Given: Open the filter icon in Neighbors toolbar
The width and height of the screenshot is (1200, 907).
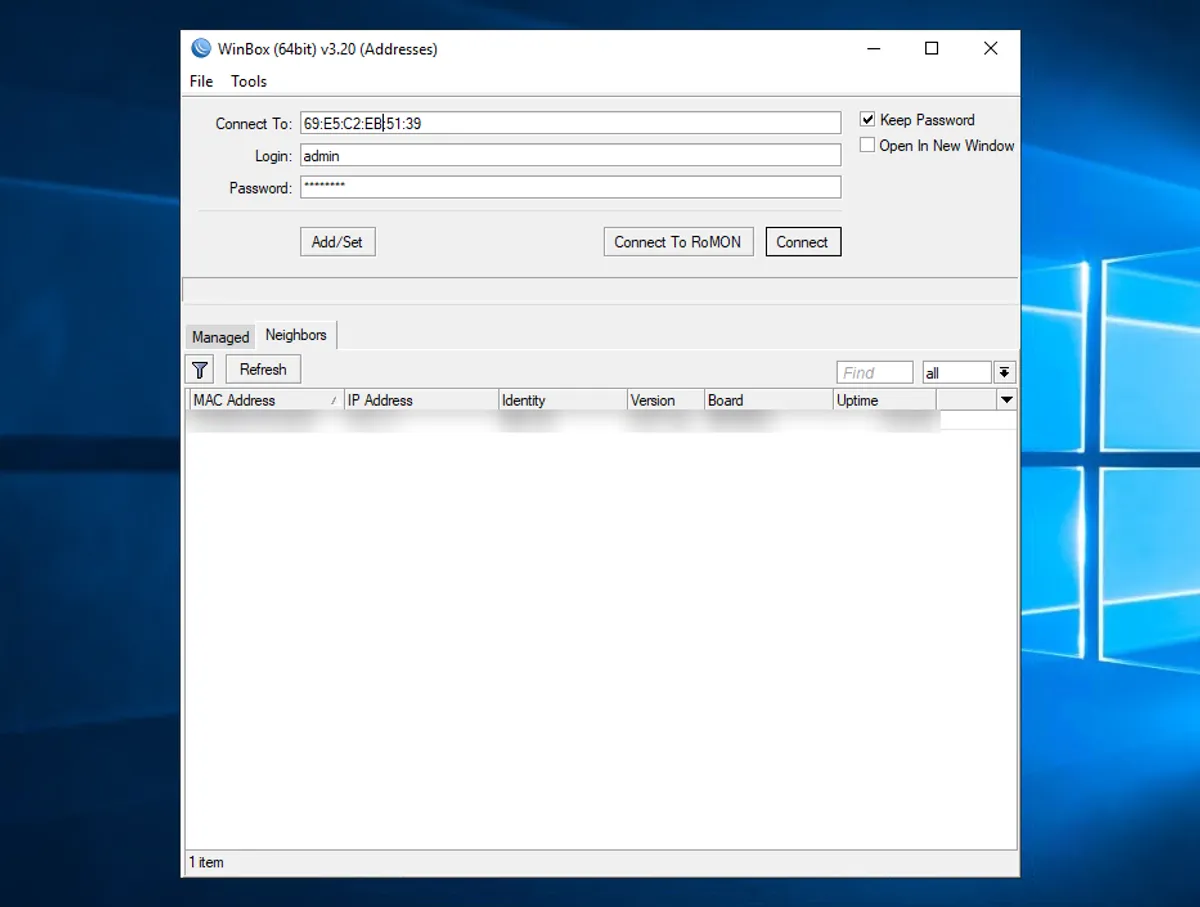Looking at the screenshot, I should pyautogui.click(x=200, y=370).
